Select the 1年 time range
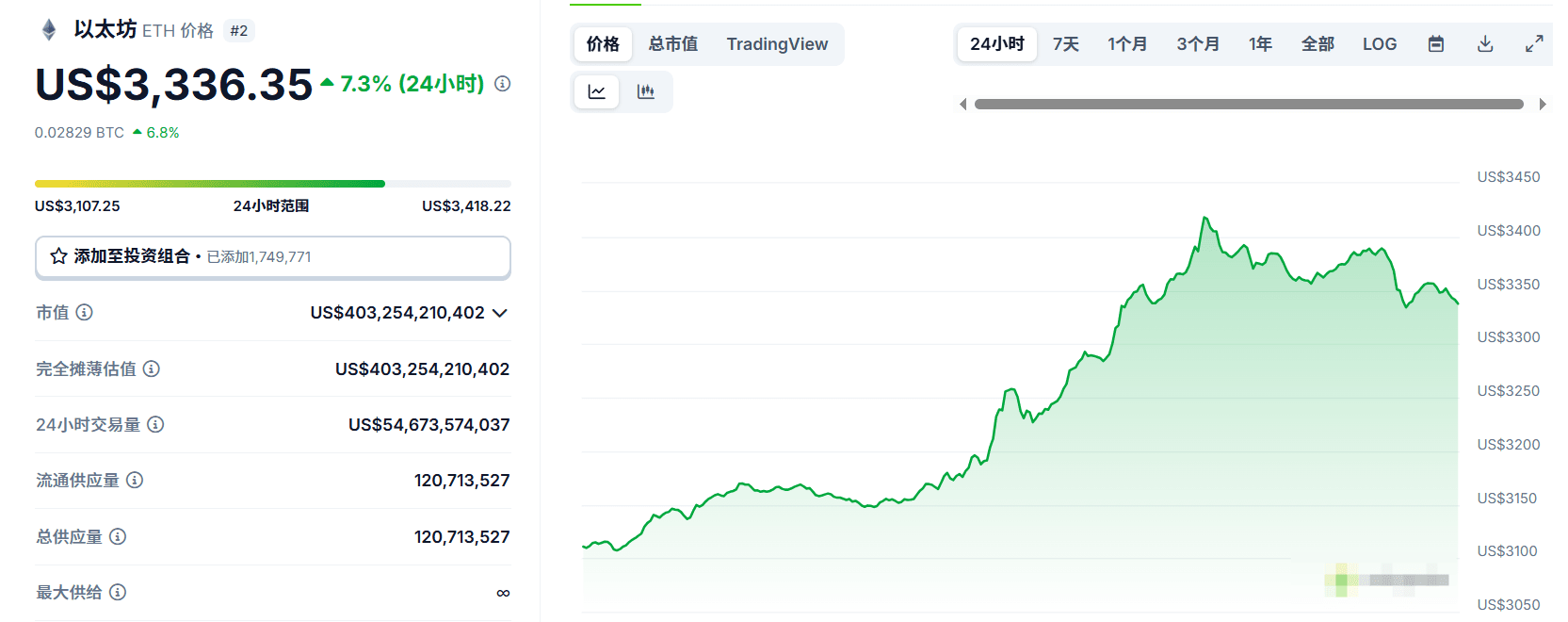Viewport: 1568px width, 622px height. coord(1260,44)
